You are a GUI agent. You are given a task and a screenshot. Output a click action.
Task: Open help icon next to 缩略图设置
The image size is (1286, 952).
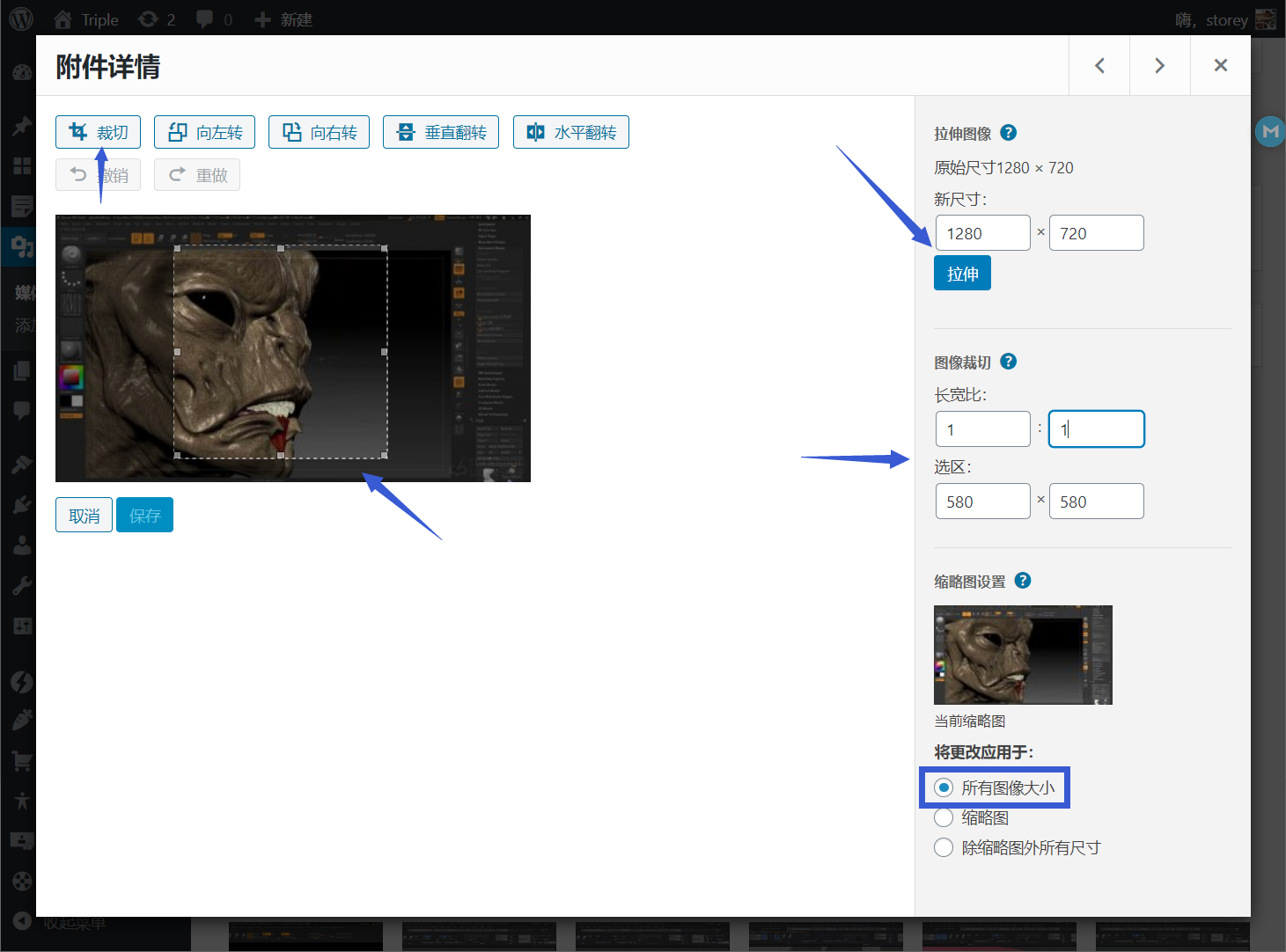tap(1023, 581)
